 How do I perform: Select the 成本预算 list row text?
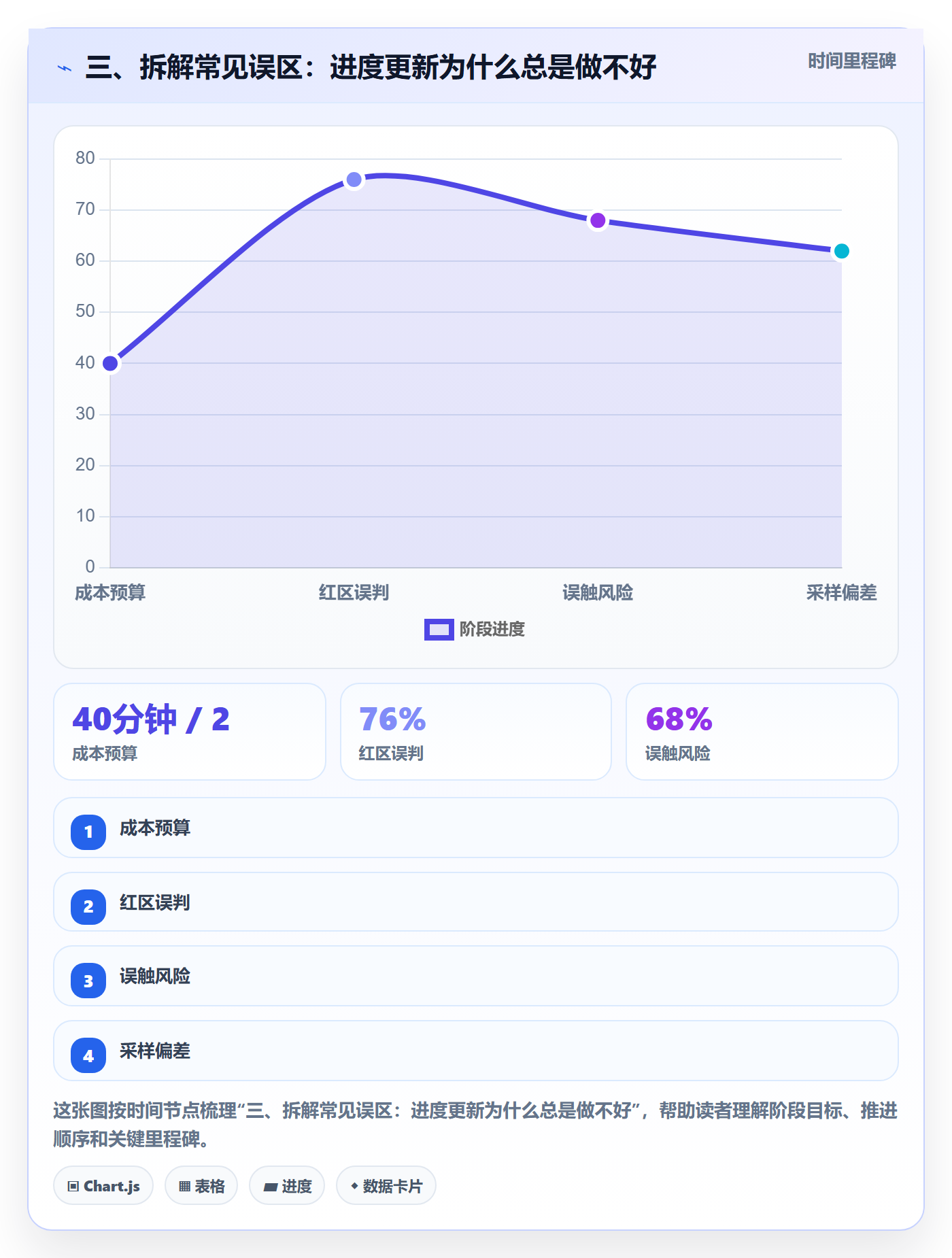pyautogui.click(x=155, y=828)
